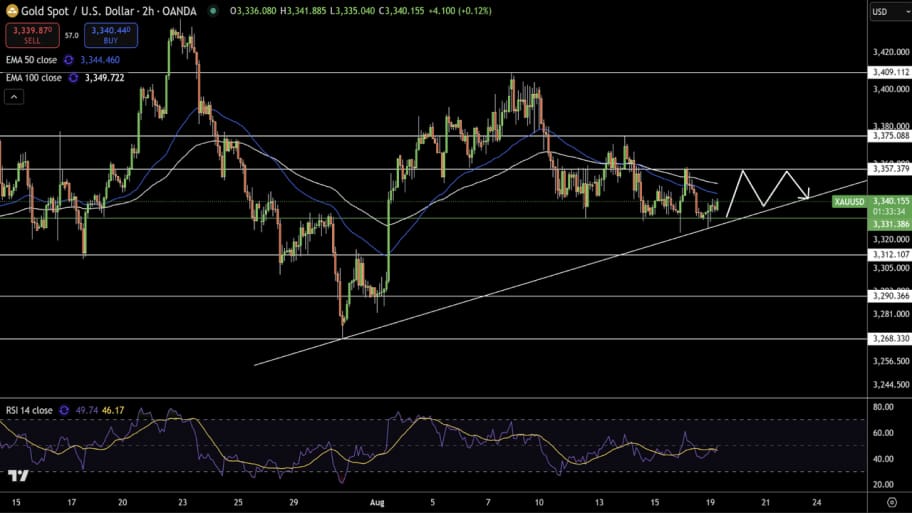912x513 pixels.
Task: Click the 3,420.000 price scale label
Action: [x=890, y=52]
